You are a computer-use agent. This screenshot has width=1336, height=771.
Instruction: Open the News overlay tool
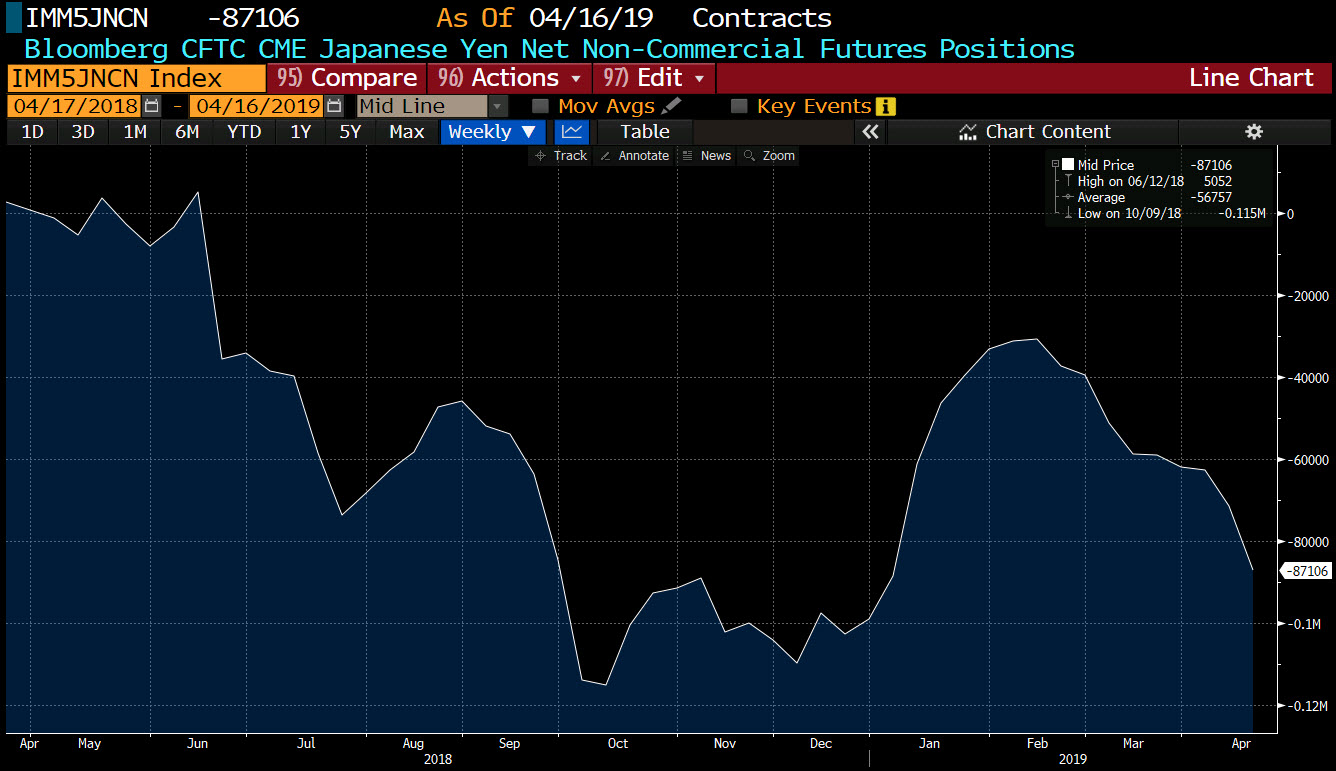coord(706,156)
